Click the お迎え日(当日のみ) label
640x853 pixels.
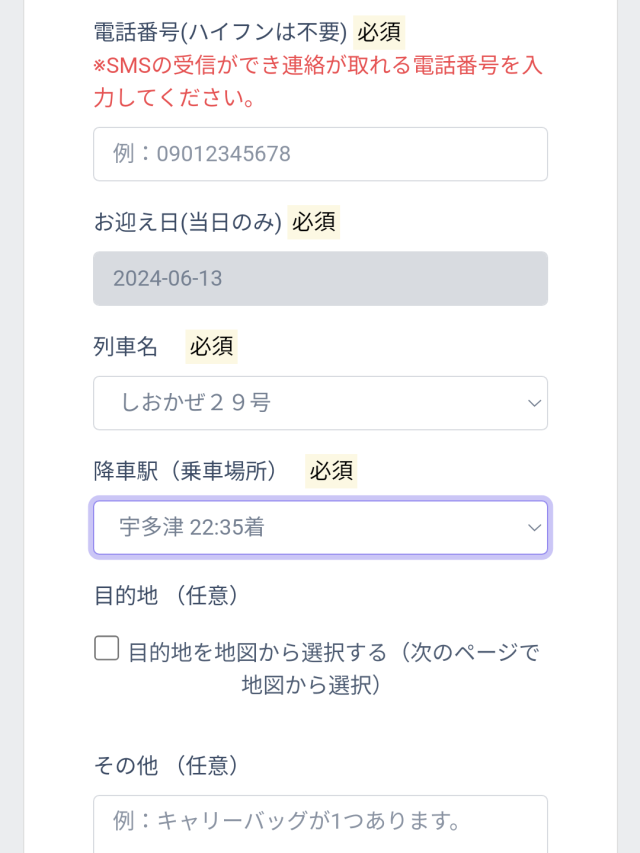coord(188,223)
